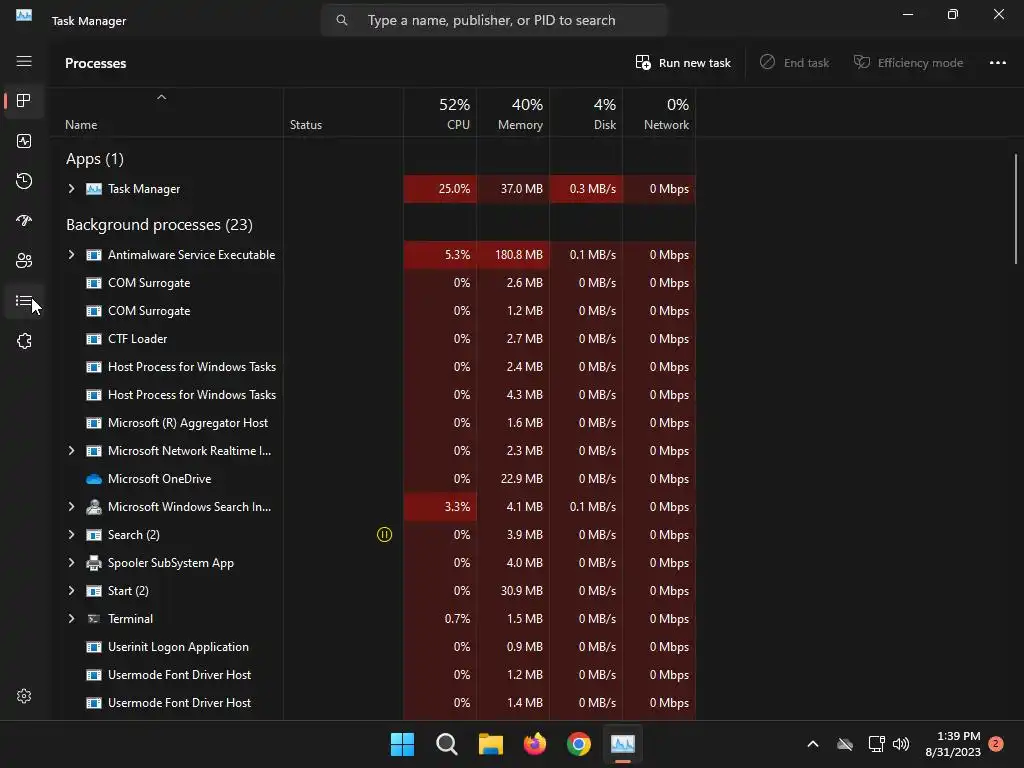Open the more options ellipsis
Image resolution: width=1024 pixels, height=768 pixels.
tap(998, 63)
